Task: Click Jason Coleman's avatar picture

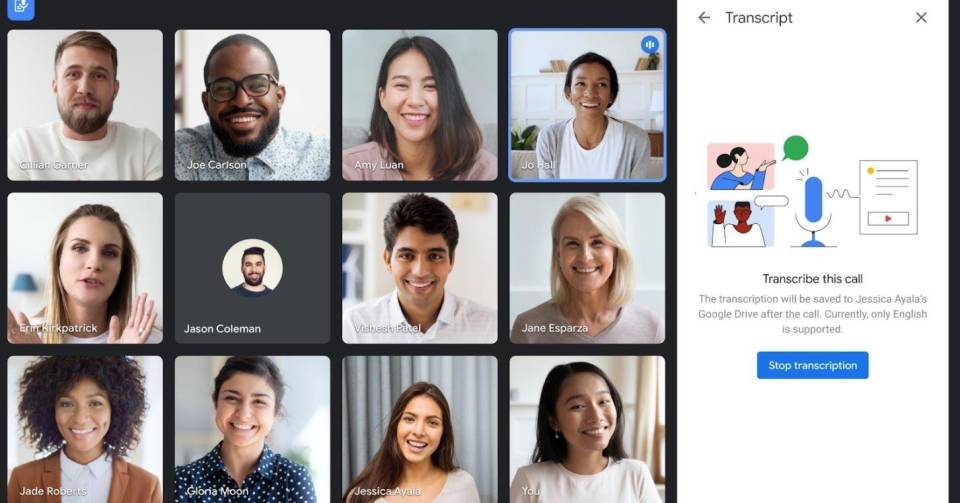Action: tap(252, 267)
